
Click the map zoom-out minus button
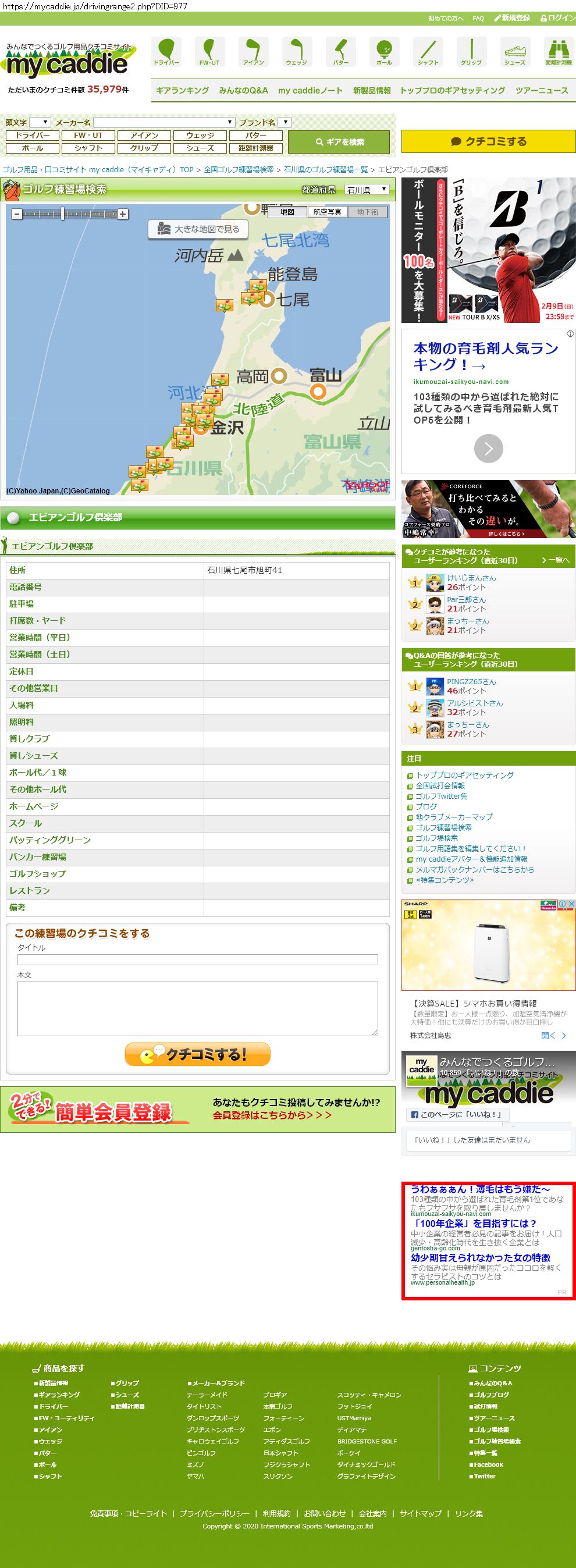(17, 214)
